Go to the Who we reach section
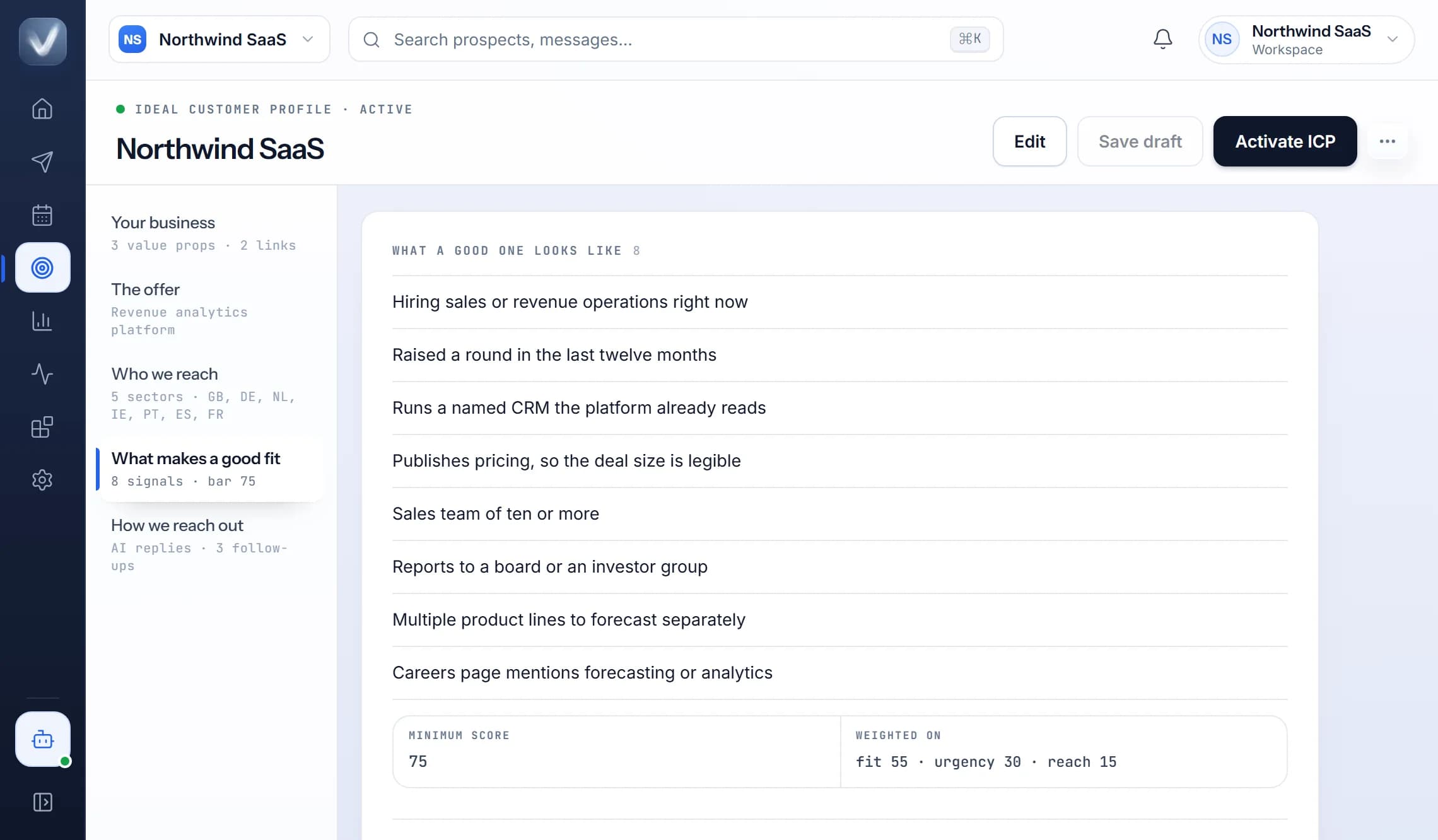This screenshot has height=840, width=1438. click(x=211, y=394)
